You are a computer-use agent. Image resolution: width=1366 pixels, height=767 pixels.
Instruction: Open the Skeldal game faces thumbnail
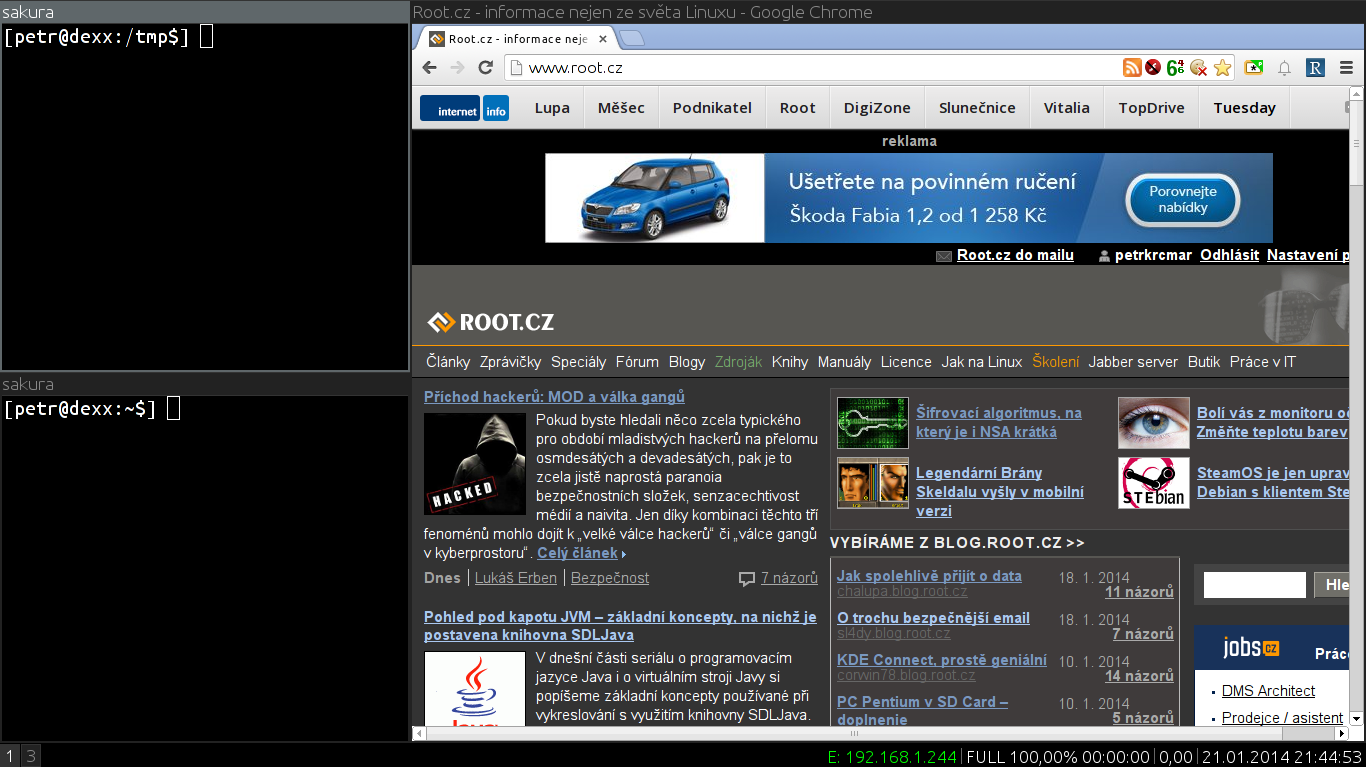[x=873, y=483]
